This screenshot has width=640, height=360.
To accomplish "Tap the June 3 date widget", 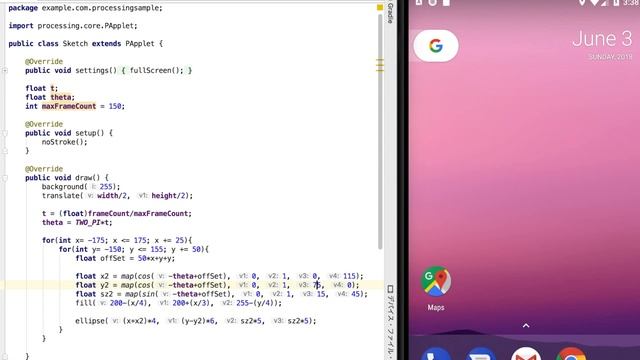I will tap(602, 39).
